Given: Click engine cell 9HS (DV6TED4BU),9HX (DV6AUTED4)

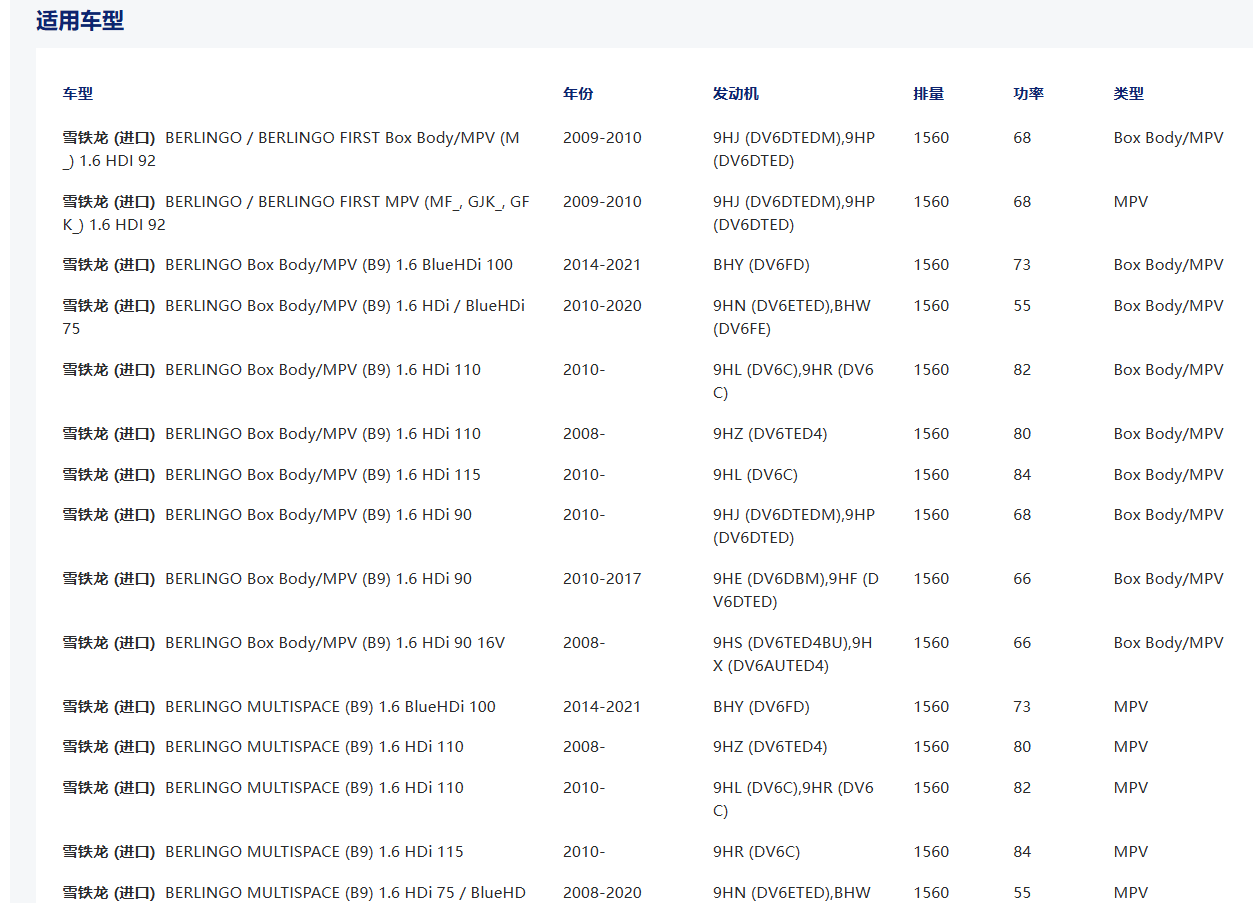Looking at the screenshot, I should pyautogui.click(x=792, y=654).
